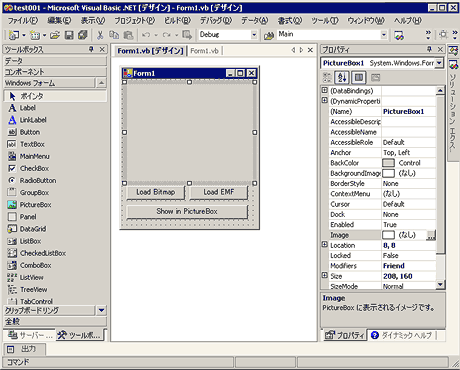
Task: Save the file with the floppy disk icon
Action: pyautogui.click(x=69, y=35)
